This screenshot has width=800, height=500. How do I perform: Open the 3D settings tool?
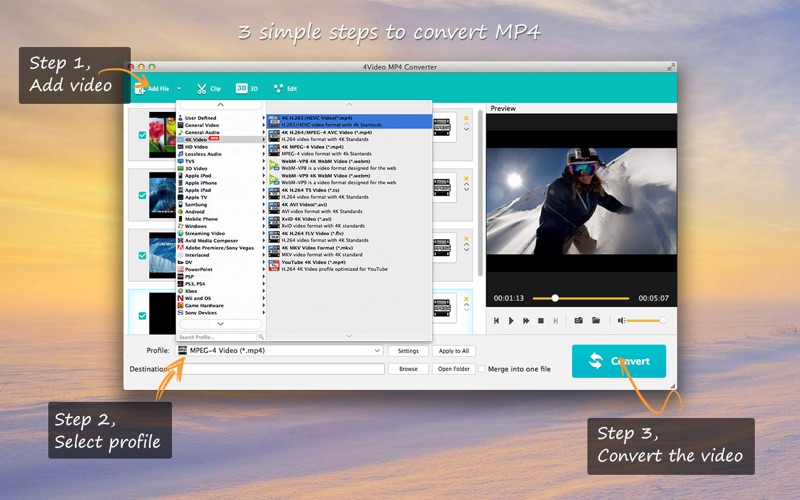246,89
